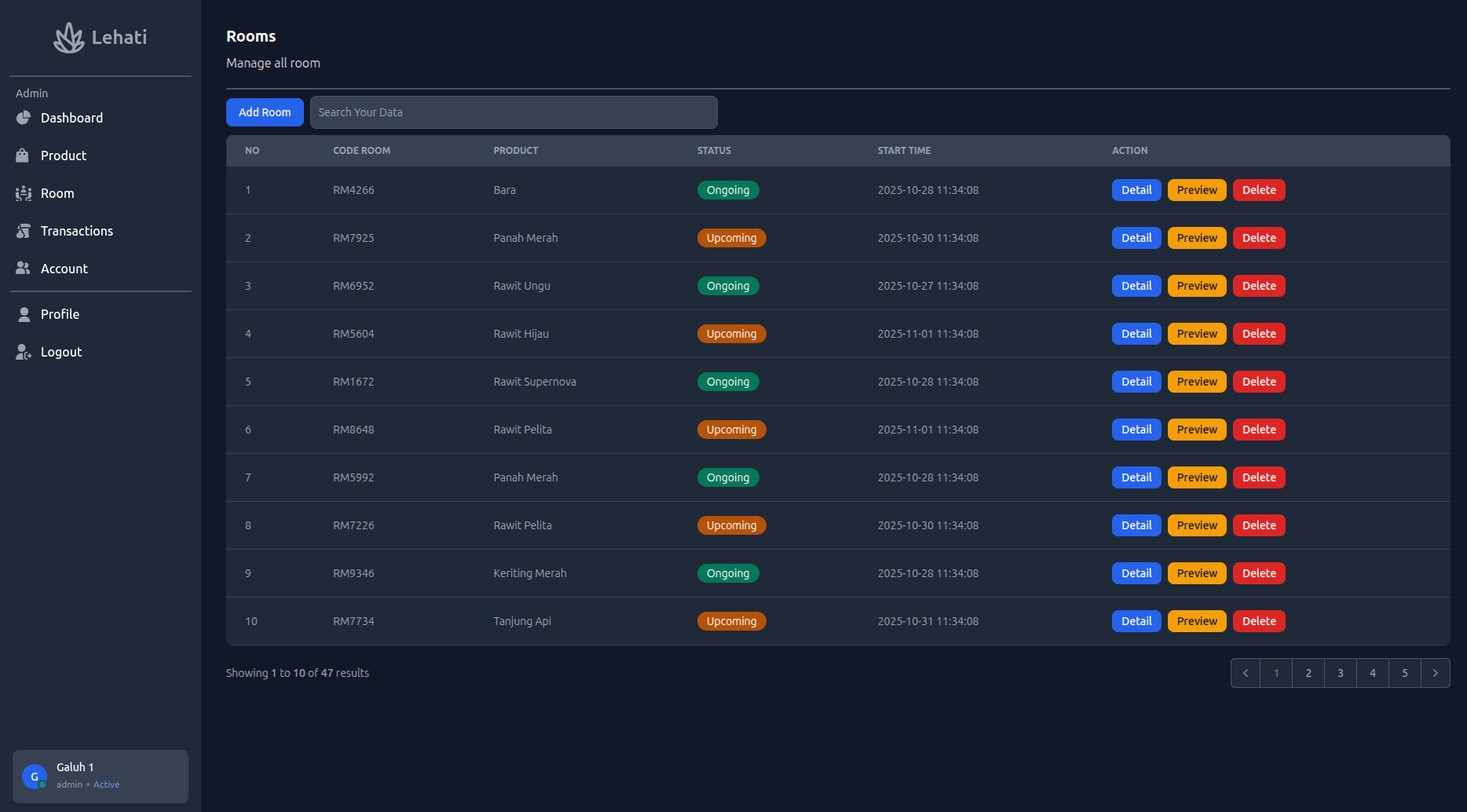Click the Profile person icon

click(24, 314)
